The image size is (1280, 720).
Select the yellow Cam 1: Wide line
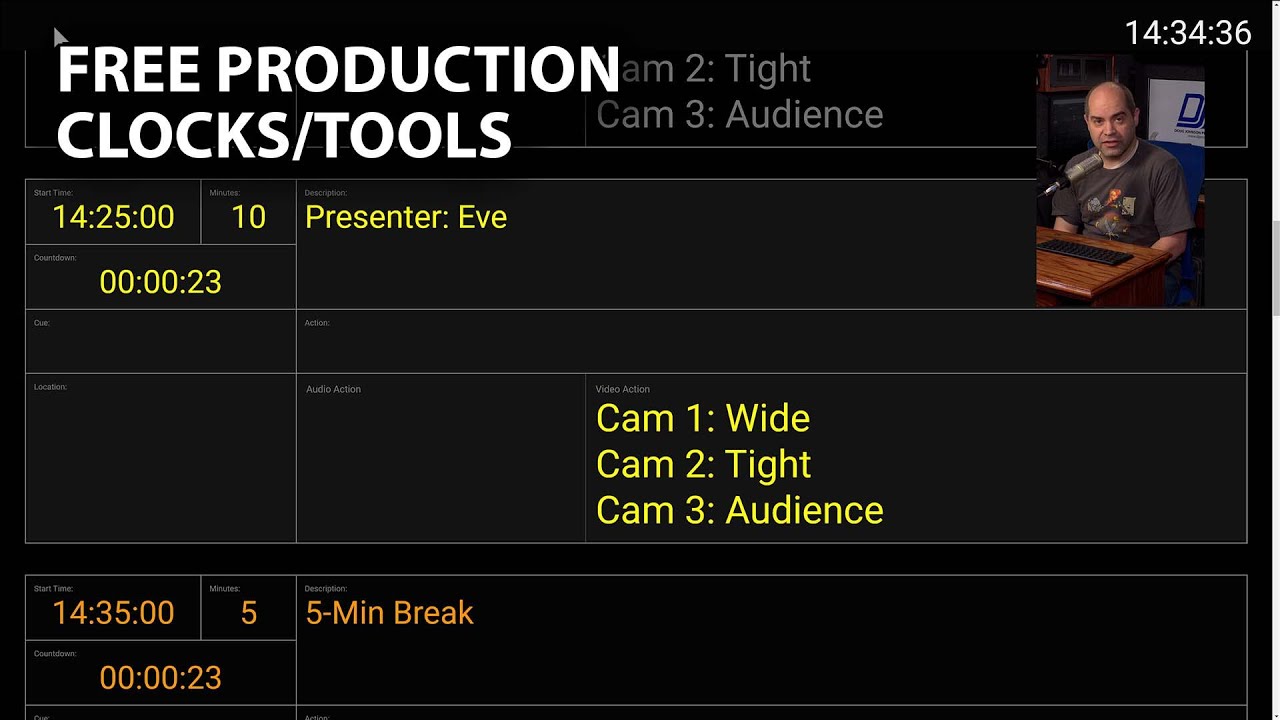(x=703, y=418)
